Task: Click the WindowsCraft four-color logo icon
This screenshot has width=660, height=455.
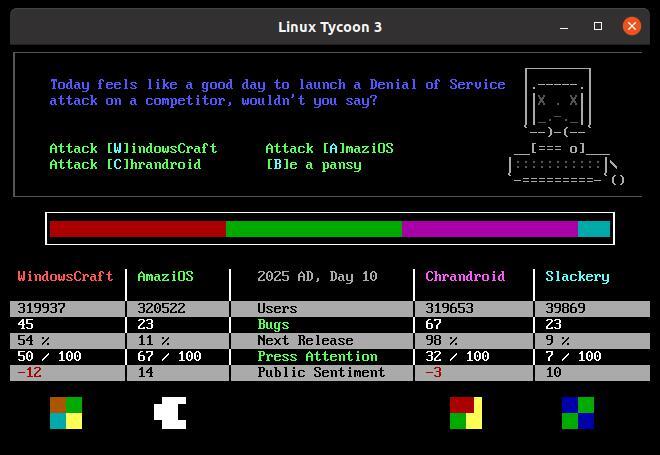Action: point(66,413)
